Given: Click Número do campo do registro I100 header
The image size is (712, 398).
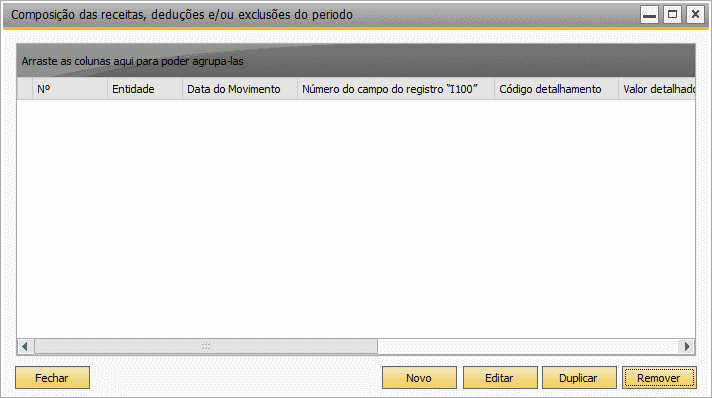Looking at the screenshot, I should [x=396, y=89].
